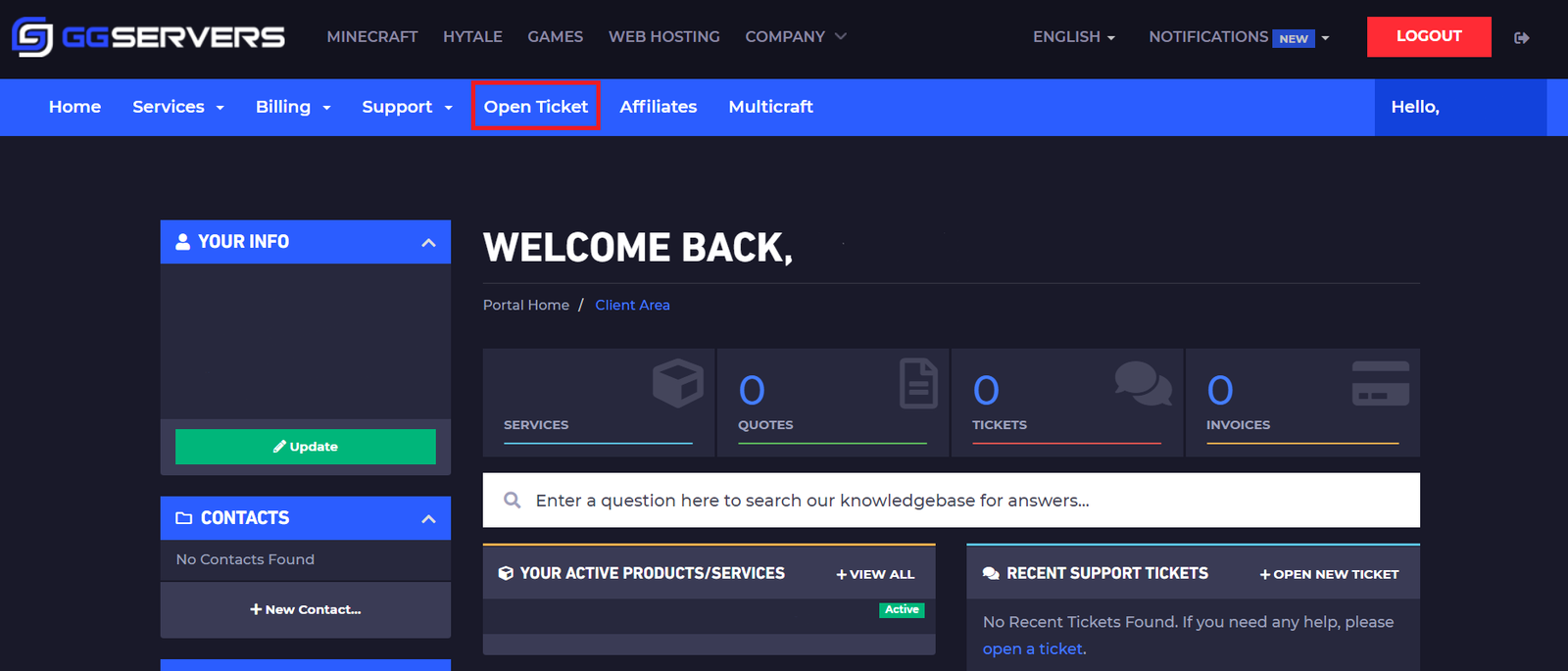Click the GGServers logo icon
This screenshot has height=671, width=1568.
point(32,37)
